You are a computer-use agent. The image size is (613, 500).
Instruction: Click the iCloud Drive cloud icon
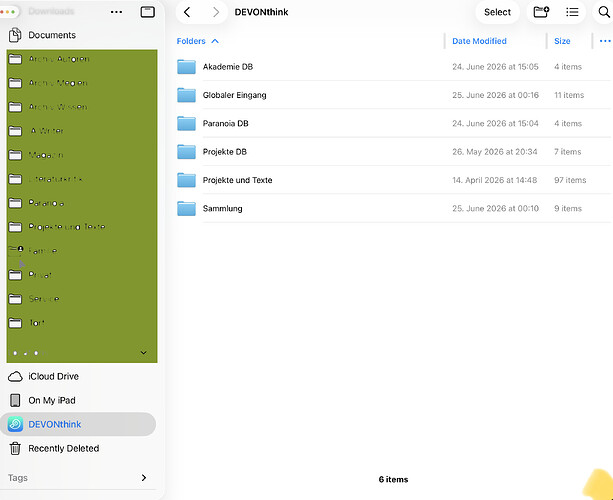pyautogui.click(x=15, y=376)
